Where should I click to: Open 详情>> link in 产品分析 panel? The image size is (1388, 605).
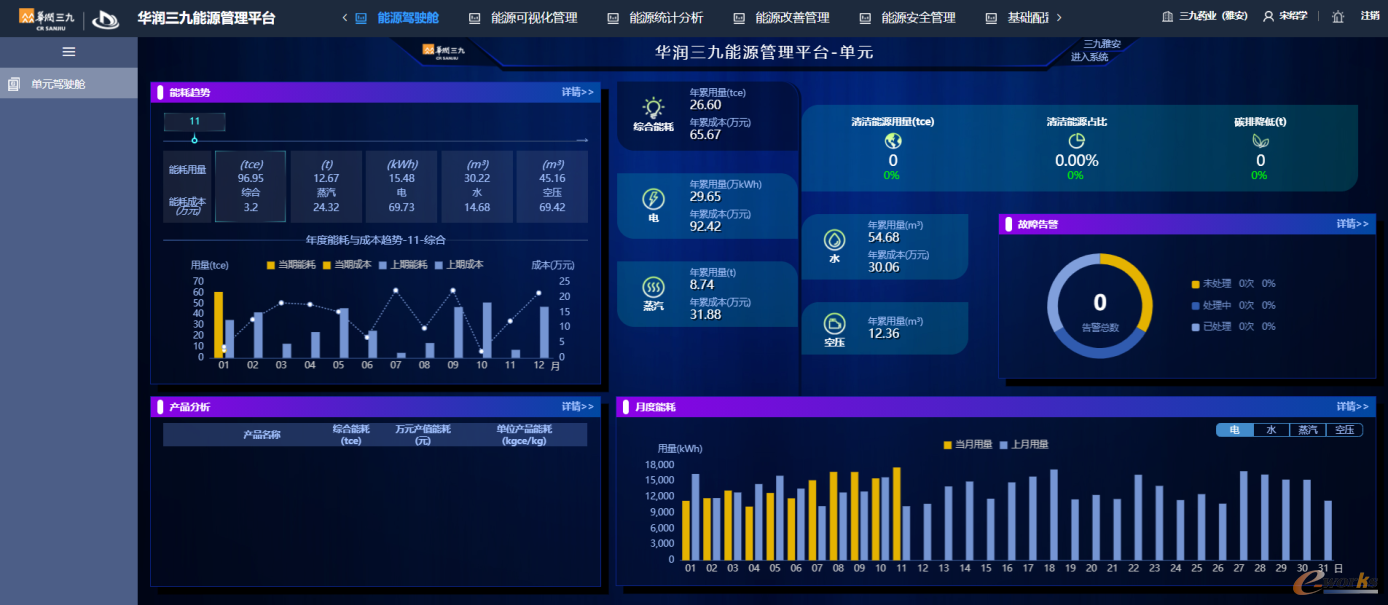pyautogui.click(x=578, y=407)
